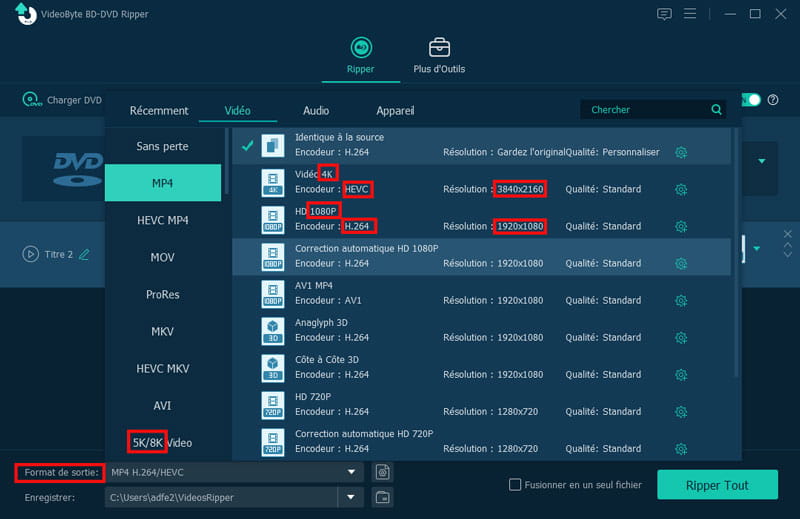Expand the Format de sortie dropdown
Screen dimensions: 800x519
click(x=351, y=472)
